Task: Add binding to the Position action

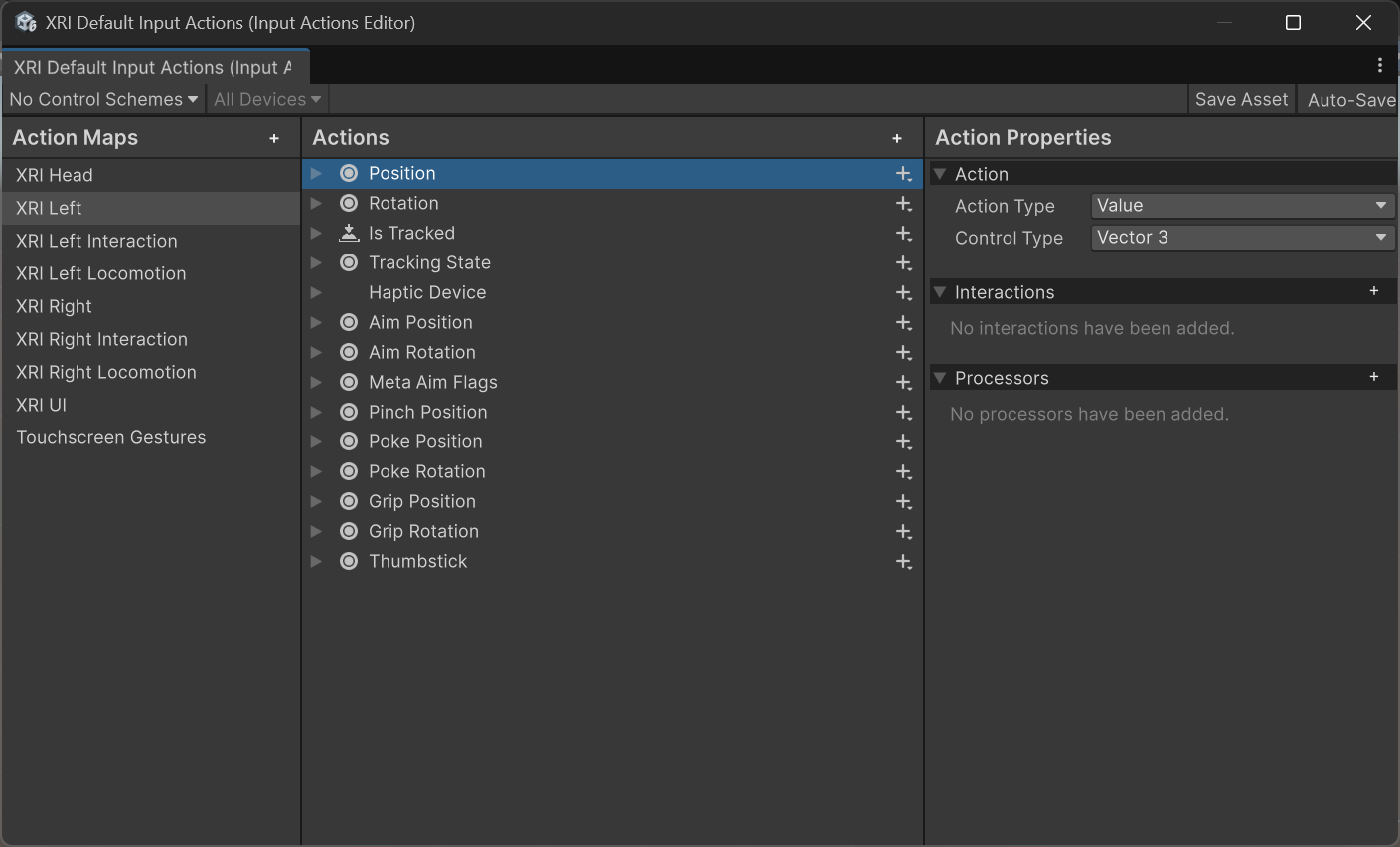Action: 903,174
